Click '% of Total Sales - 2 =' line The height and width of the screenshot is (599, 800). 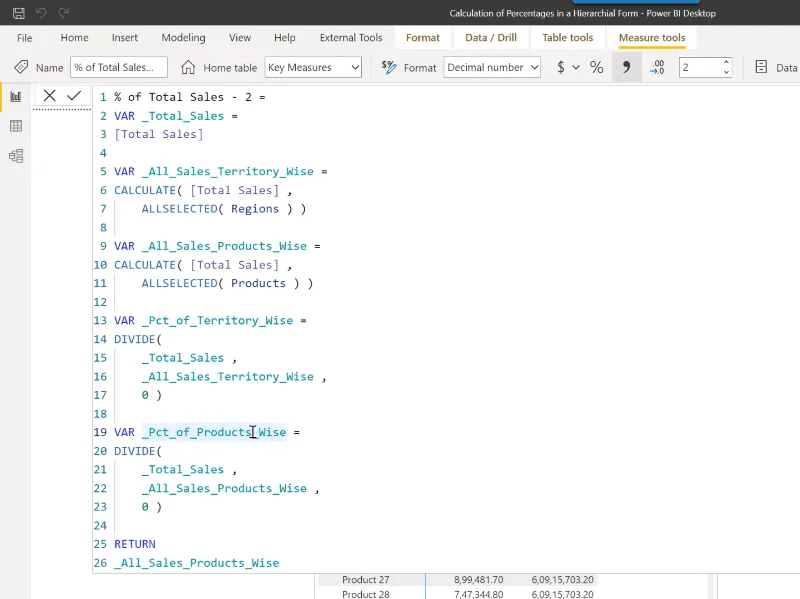[x=190, y=97]
